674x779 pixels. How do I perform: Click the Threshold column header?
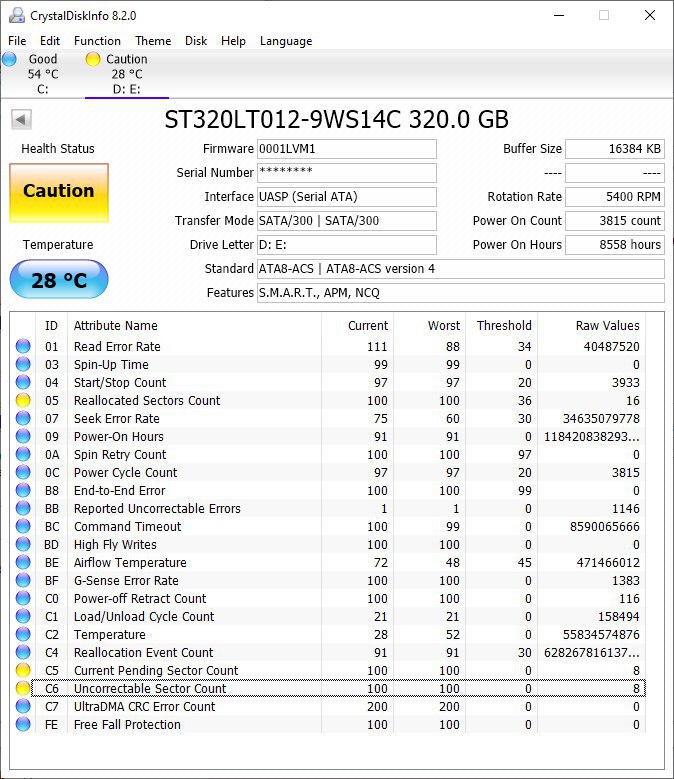pyautogui.click(x=504, y=325)
